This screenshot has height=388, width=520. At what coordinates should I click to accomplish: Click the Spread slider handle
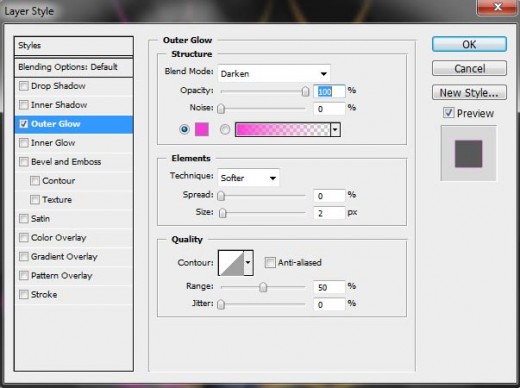click(x=221, y=196)
